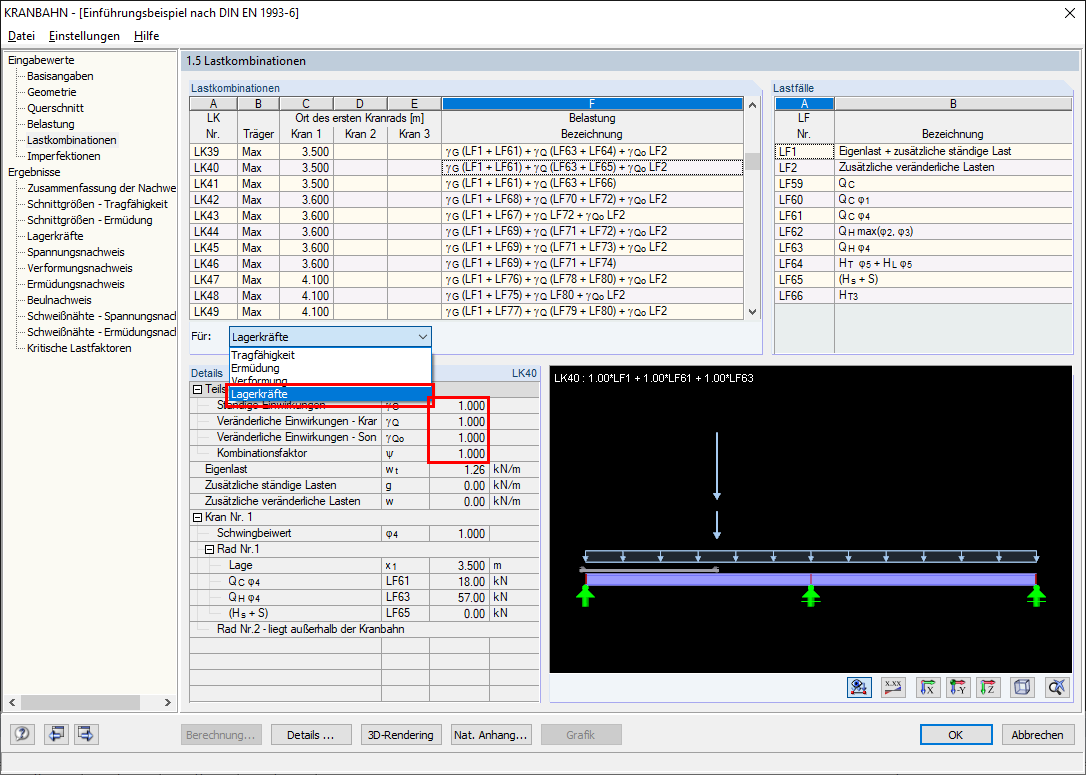Collapse the Kran Nr. 1 section
The height and width of the screenshot is (775, 1086).
pos(197,517)
